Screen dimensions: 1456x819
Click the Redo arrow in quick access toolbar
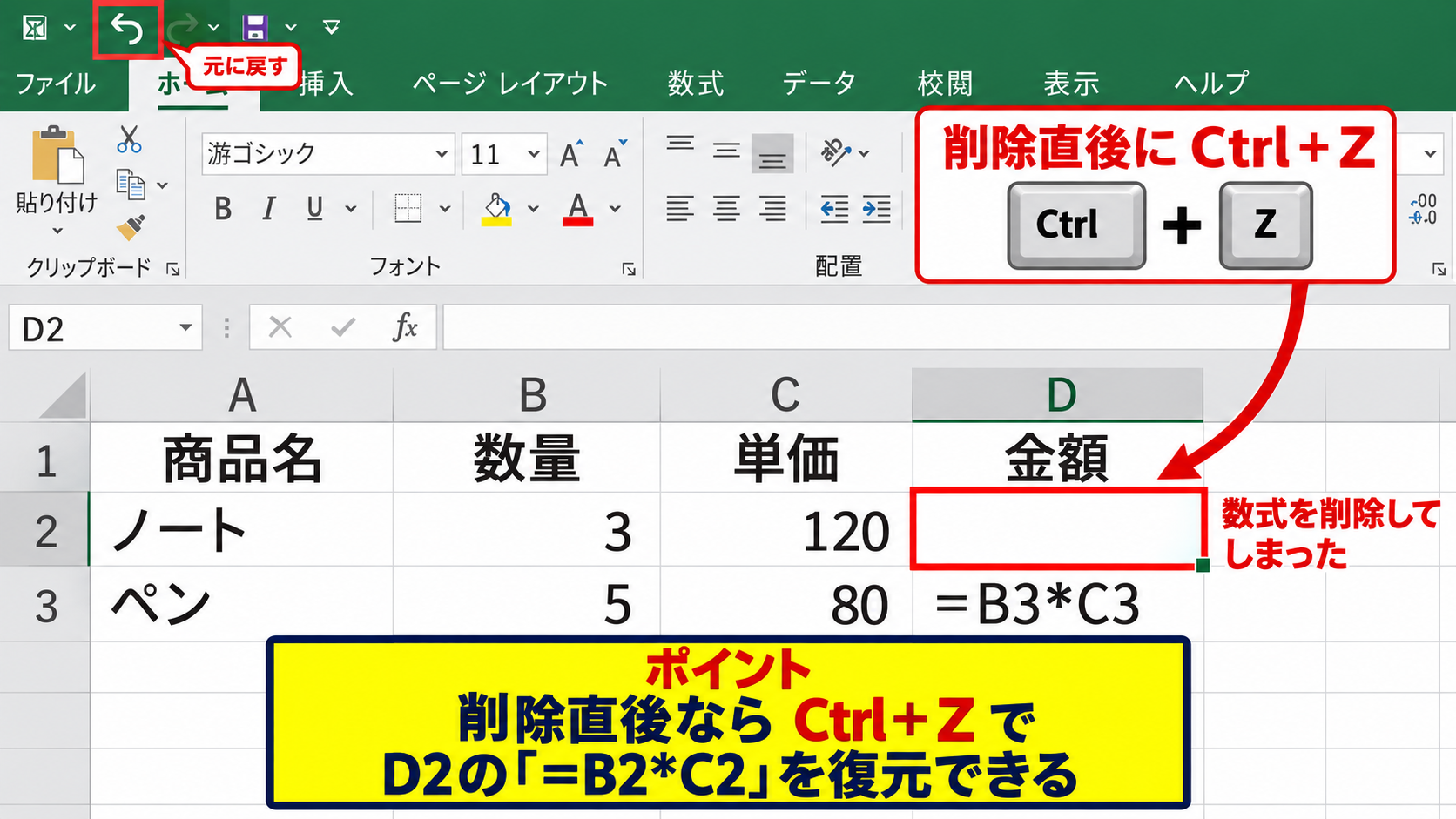182,28
